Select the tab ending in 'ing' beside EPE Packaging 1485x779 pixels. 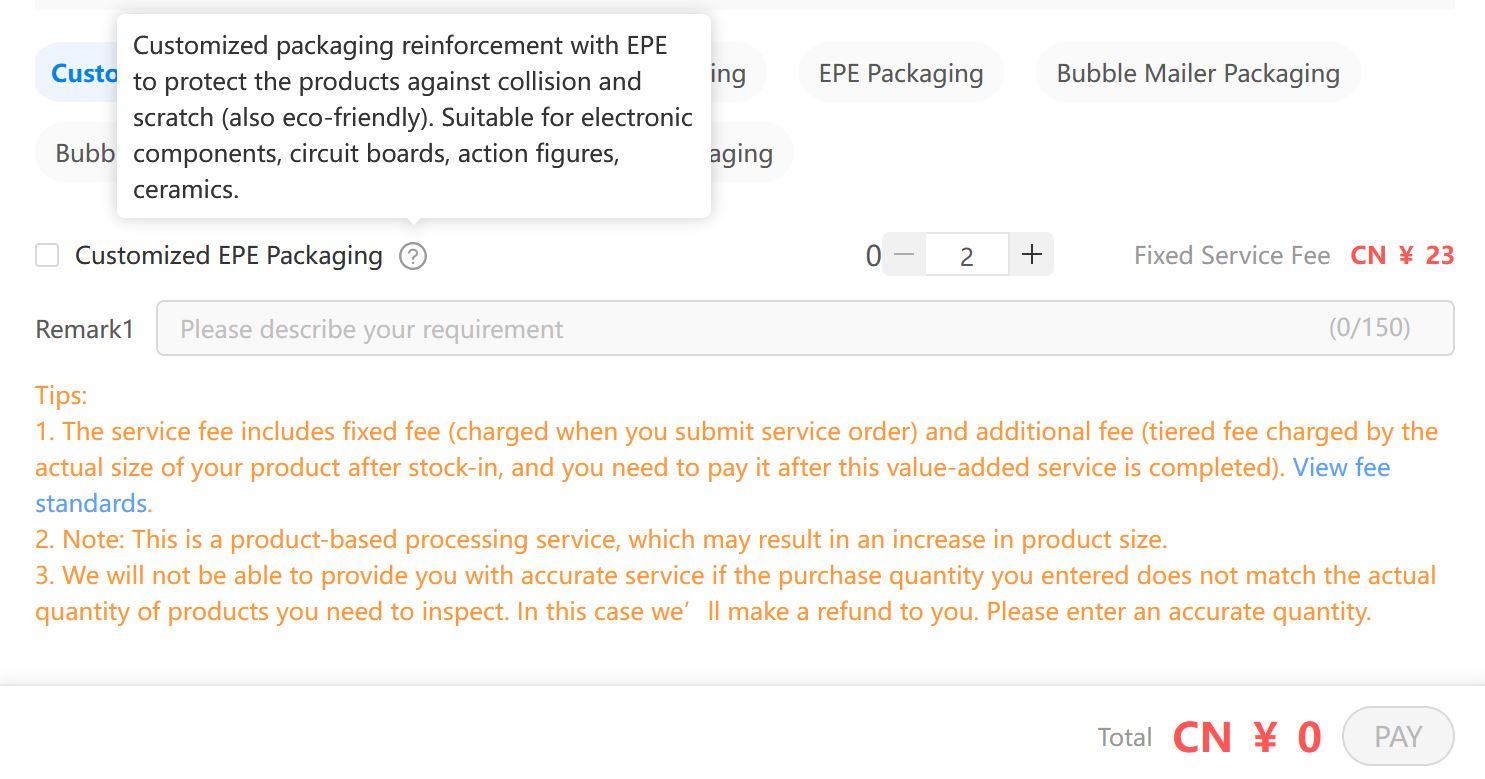click(x=738, y=73)
